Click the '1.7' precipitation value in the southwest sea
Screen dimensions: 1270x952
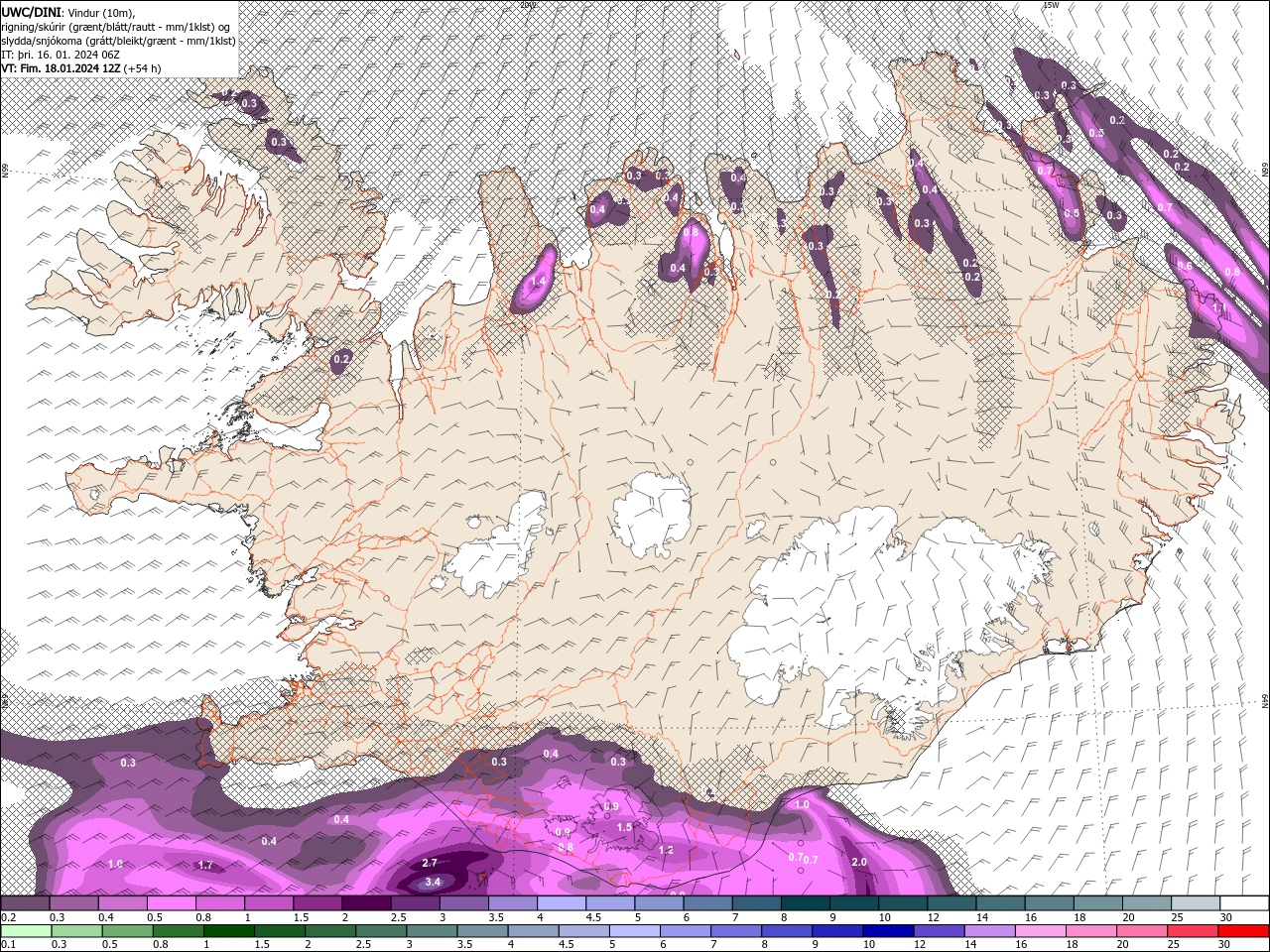205,866
